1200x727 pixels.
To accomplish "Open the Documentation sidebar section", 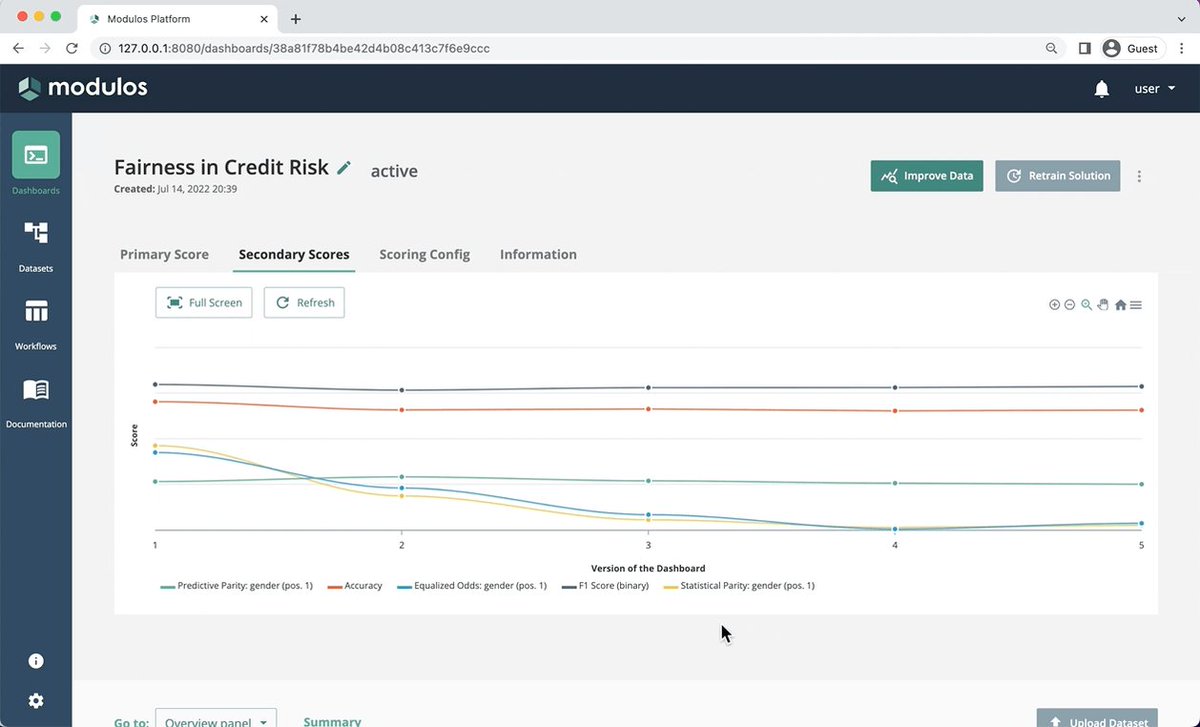I will [x=36, y=402].
